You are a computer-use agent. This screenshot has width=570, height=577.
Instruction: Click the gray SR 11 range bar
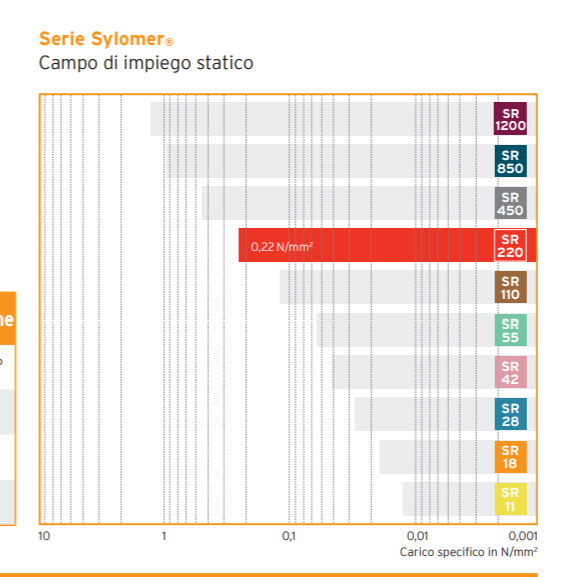click(470, 499)
